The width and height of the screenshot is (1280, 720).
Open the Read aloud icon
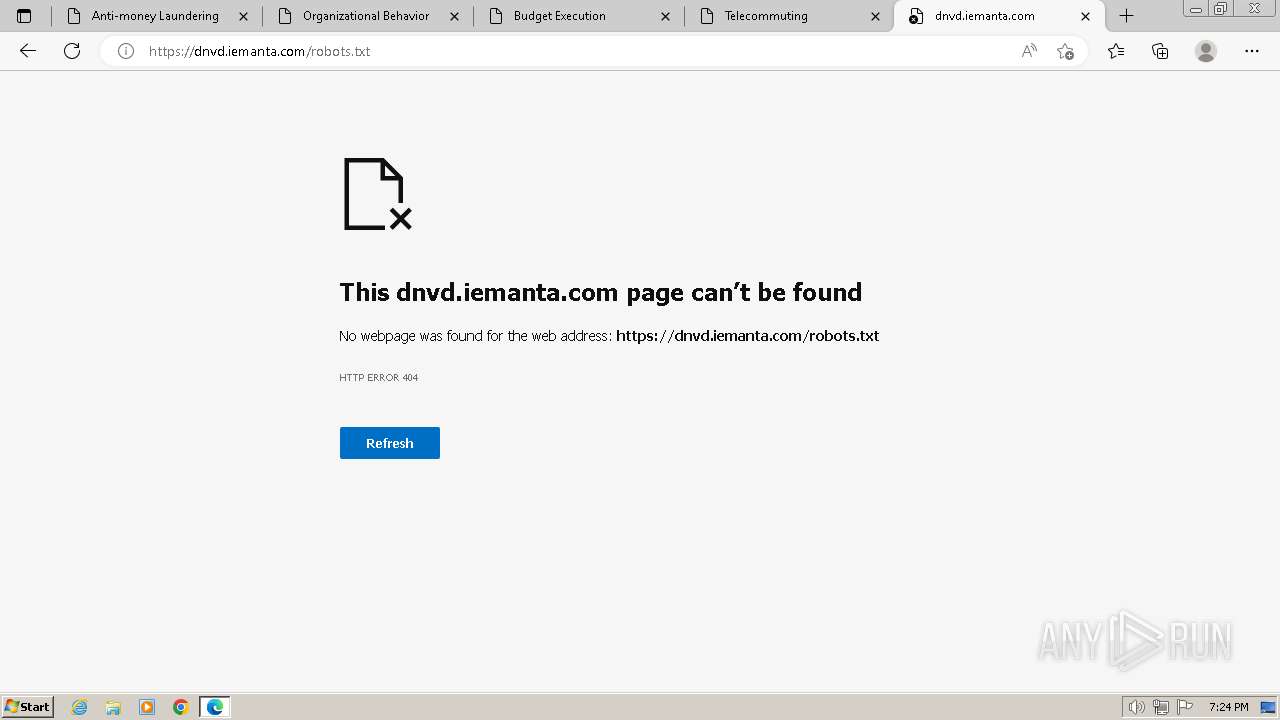click(1029, 51)
